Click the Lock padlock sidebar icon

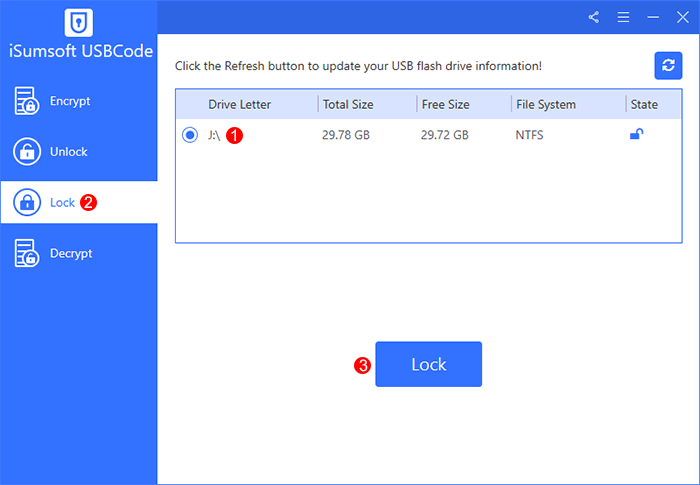pyautogui.click(x=27, y=202)
